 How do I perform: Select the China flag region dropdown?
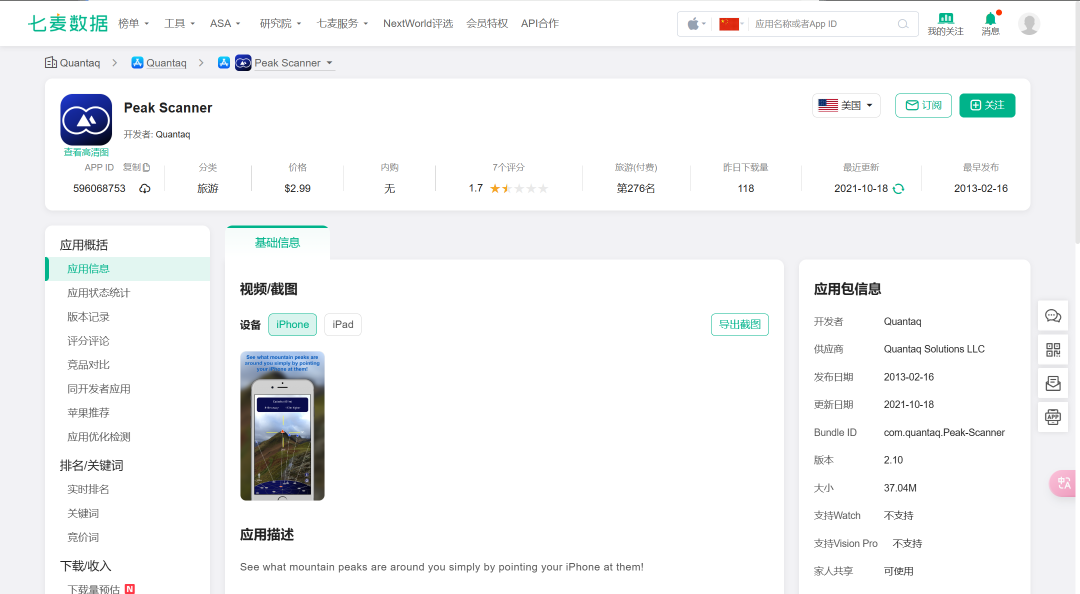coord(731,24)
